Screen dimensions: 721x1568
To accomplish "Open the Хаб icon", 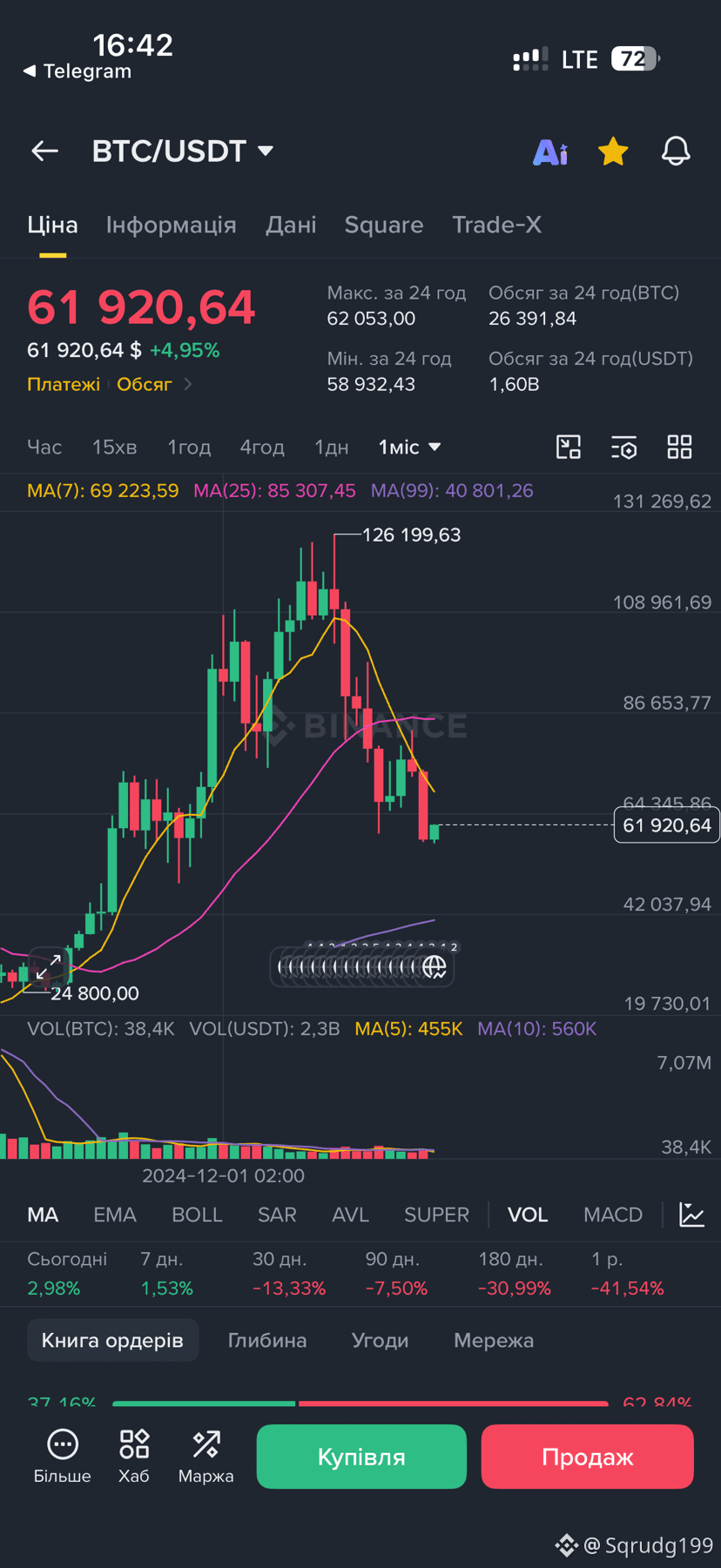I will pos(134,1456).
